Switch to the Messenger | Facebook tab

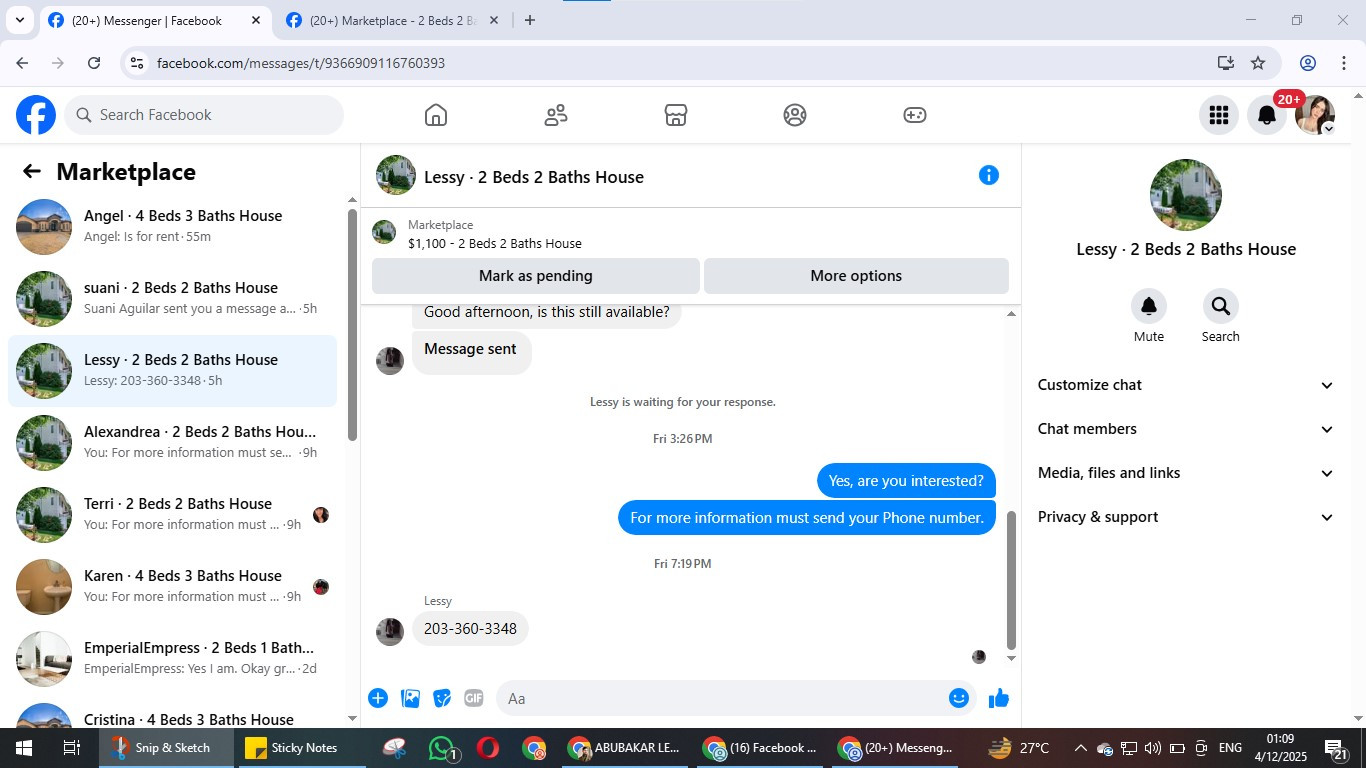(155, 21)
